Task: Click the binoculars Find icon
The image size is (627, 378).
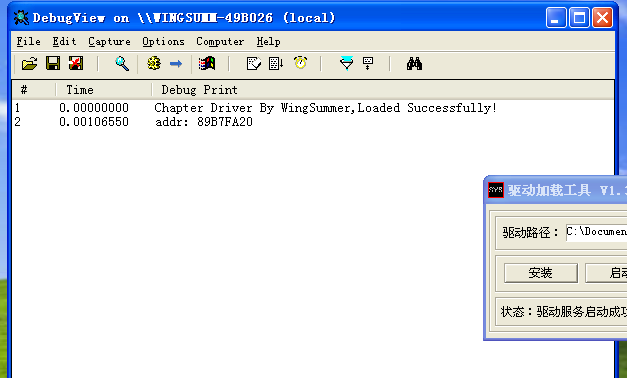Action: pos(414,64)
